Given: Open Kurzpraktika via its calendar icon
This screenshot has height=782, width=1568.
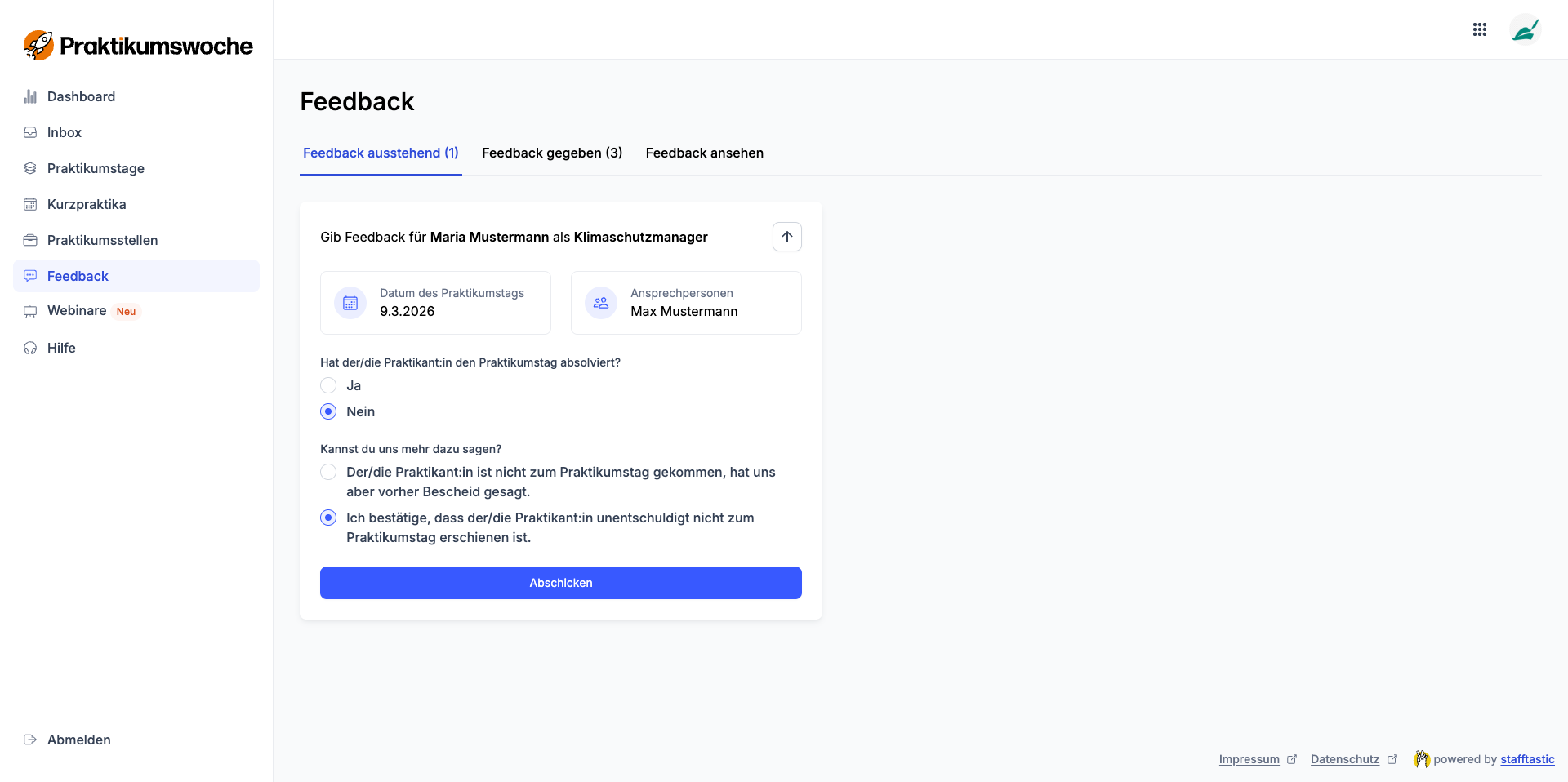Looking at the screenshot, I should pyautogui.click(x=30, y=204).
